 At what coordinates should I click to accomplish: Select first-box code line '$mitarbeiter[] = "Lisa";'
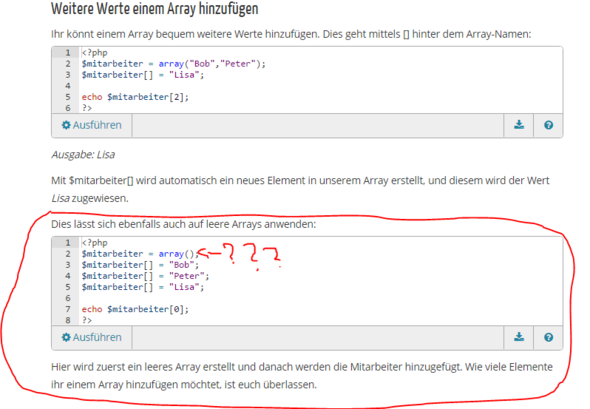pyautogui.click(x=143, y=75)
